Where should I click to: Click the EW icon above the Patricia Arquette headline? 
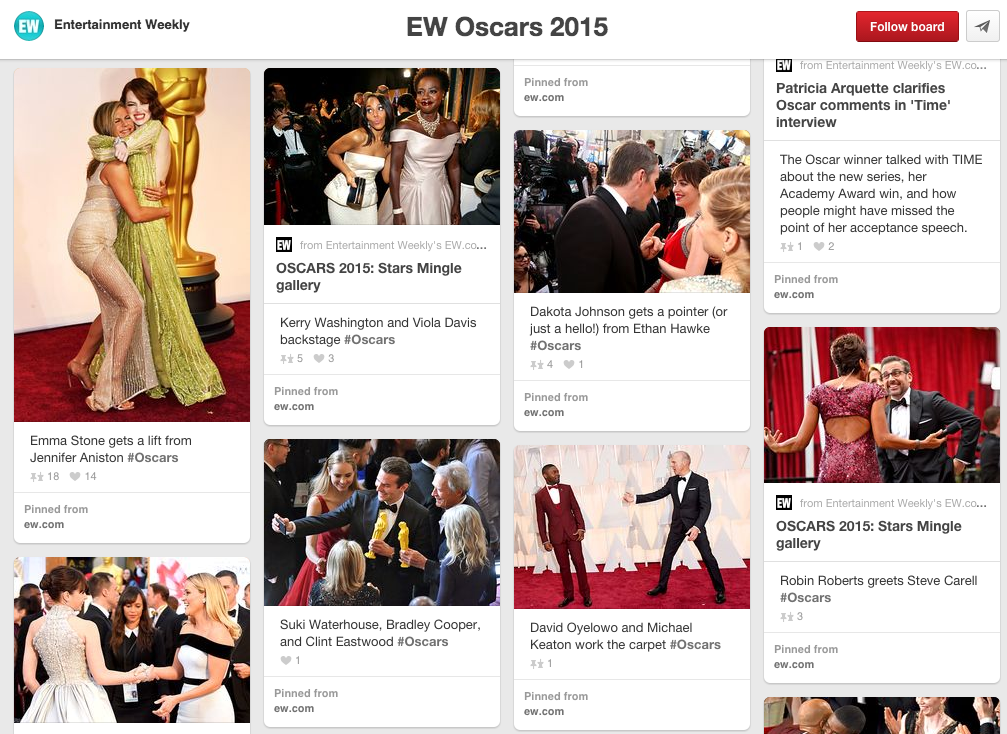[x=784, y=66]
